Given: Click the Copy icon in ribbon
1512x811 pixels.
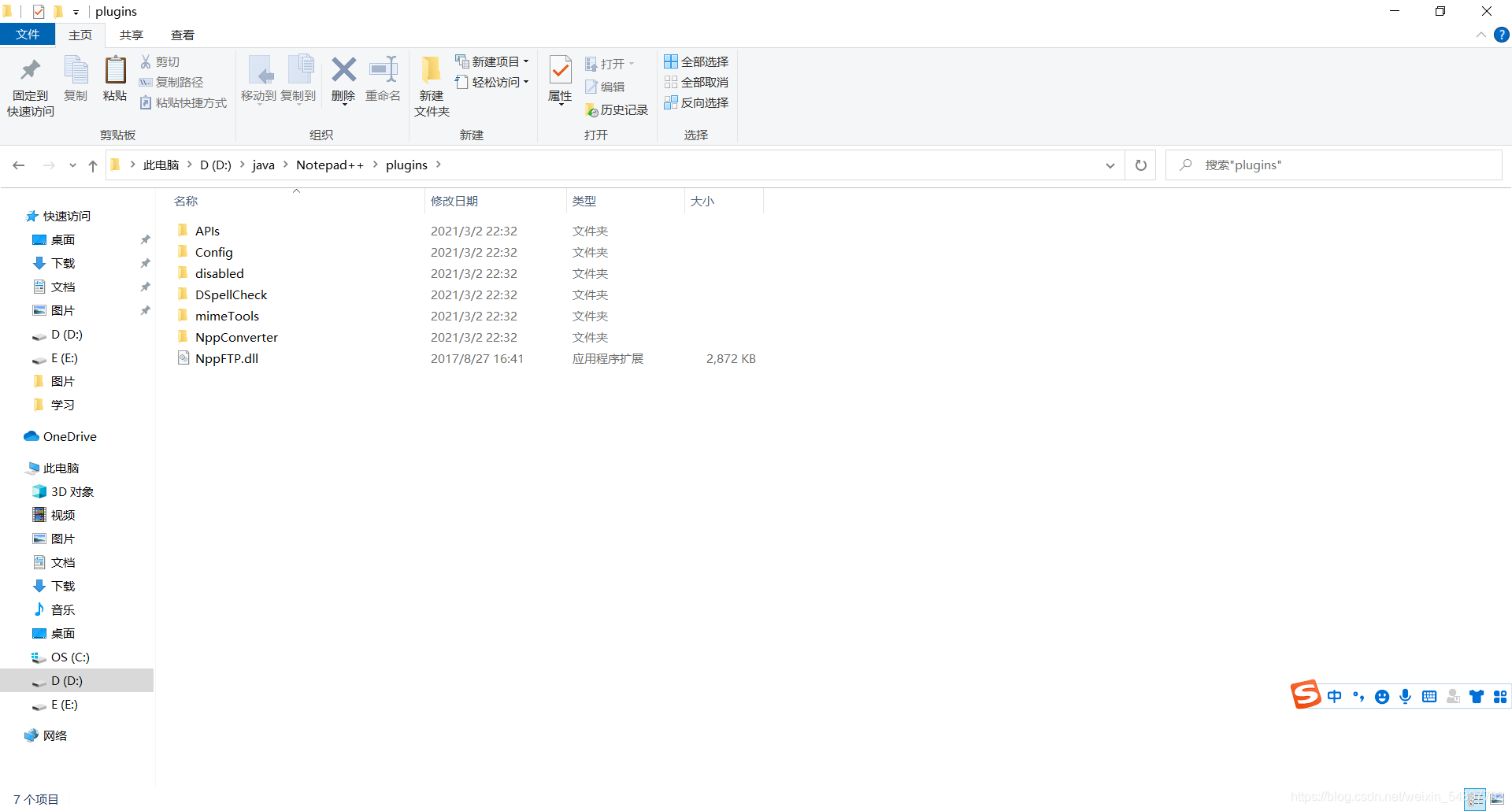Looking at the screenshot, I should tap(76, 70).
